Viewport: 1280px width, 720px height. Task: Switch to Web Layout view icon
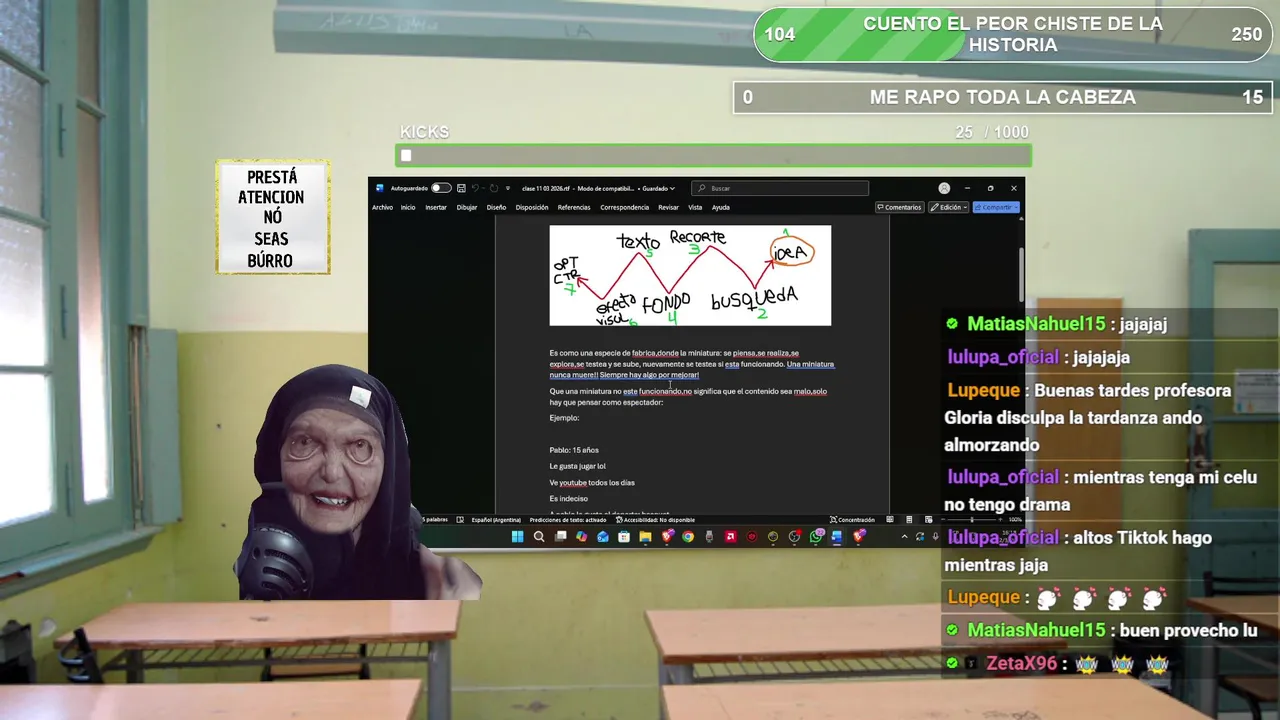point(928,520)
